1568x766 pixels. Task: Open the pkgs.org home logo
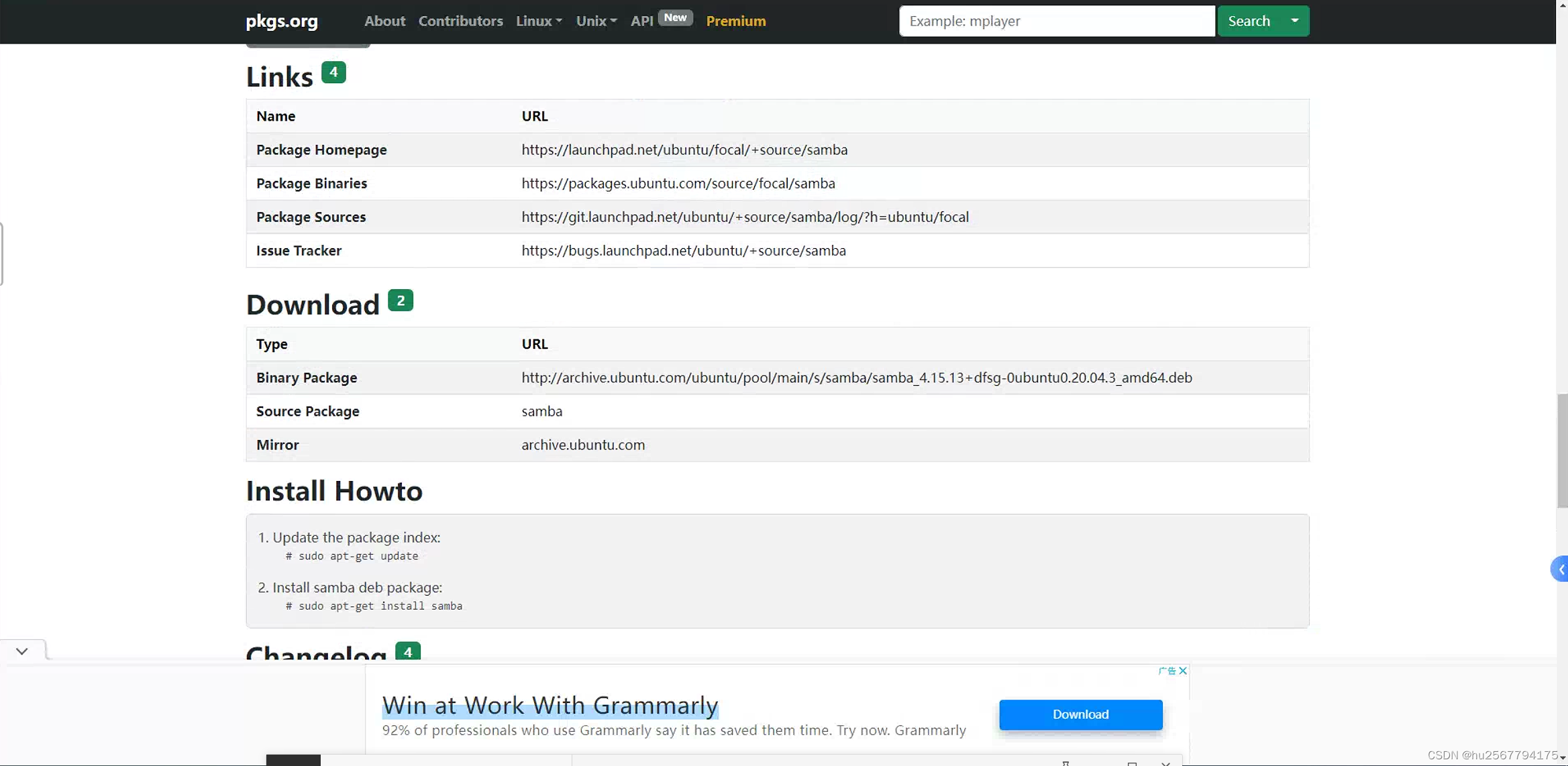coord(282,21)
